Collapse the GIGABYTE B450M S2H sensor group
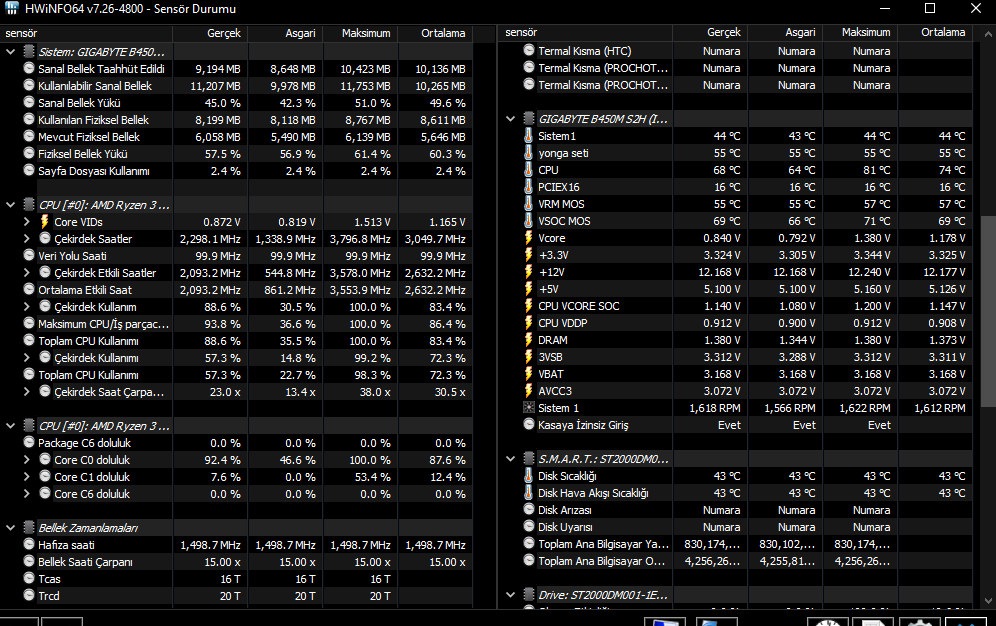The image size is (996, 626). (511, 119)
